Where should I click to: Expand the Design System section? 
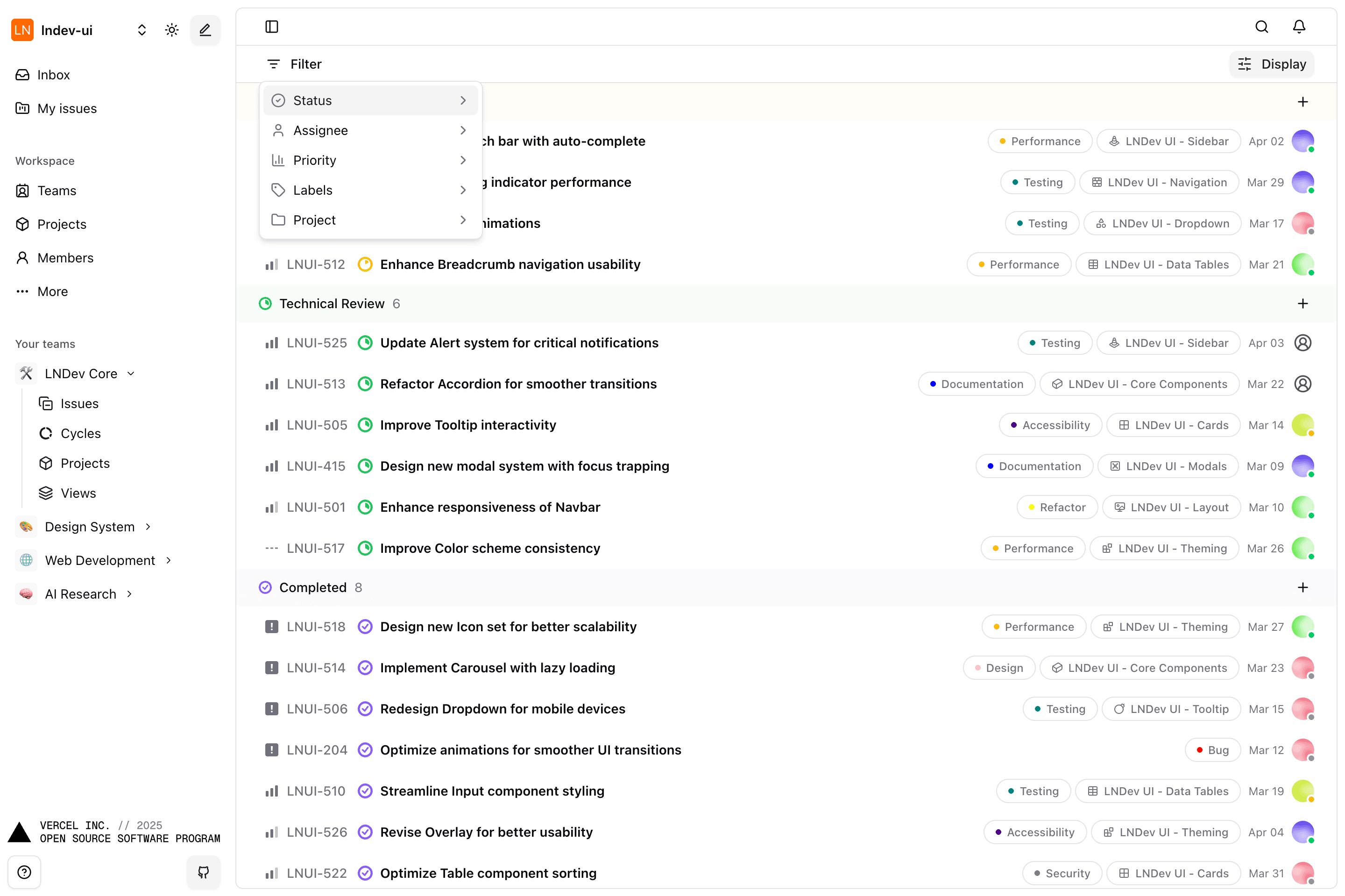coord(149,526)
